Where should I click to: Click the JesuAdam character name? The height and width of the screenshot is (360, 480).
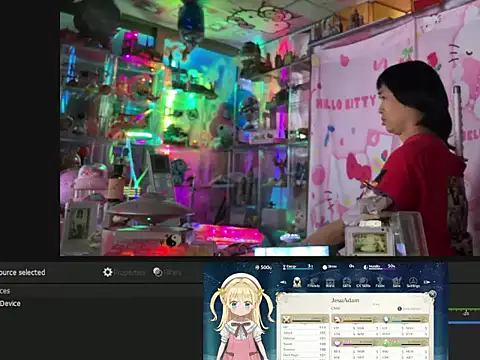(x=345, y=300)
